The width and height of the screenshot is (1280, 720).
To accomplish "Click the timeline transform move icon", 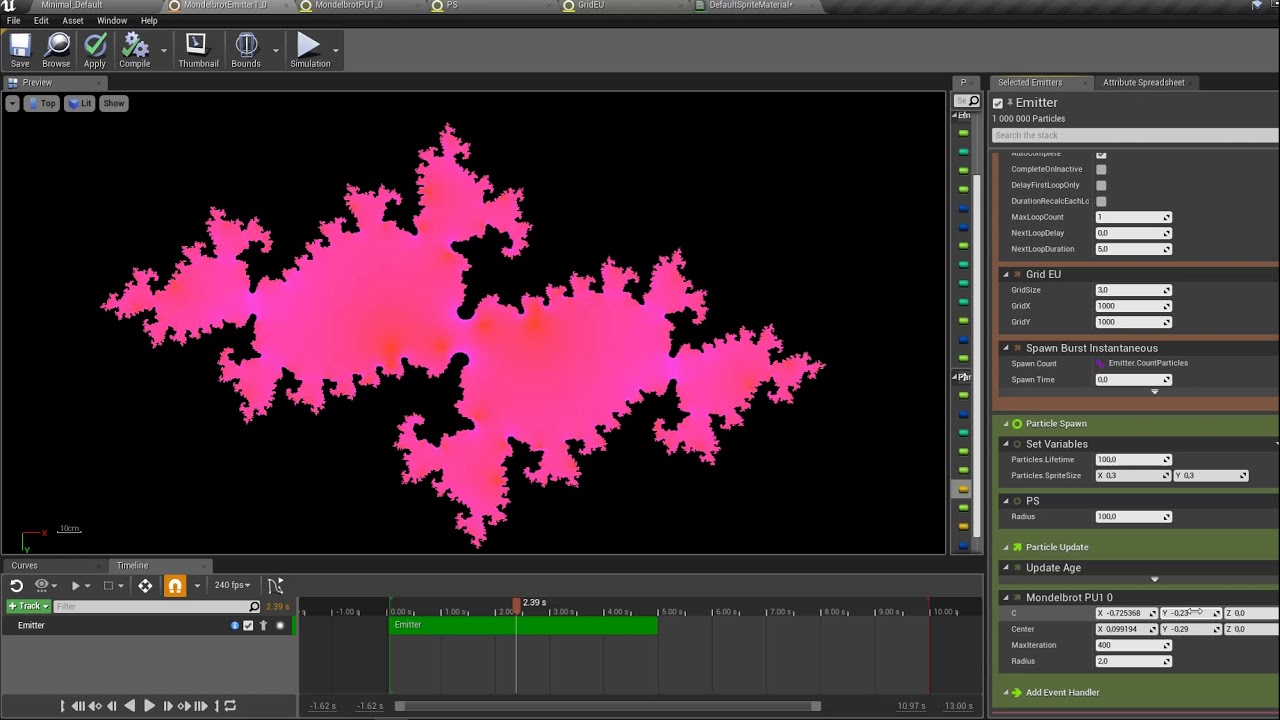I will point(145,586).
